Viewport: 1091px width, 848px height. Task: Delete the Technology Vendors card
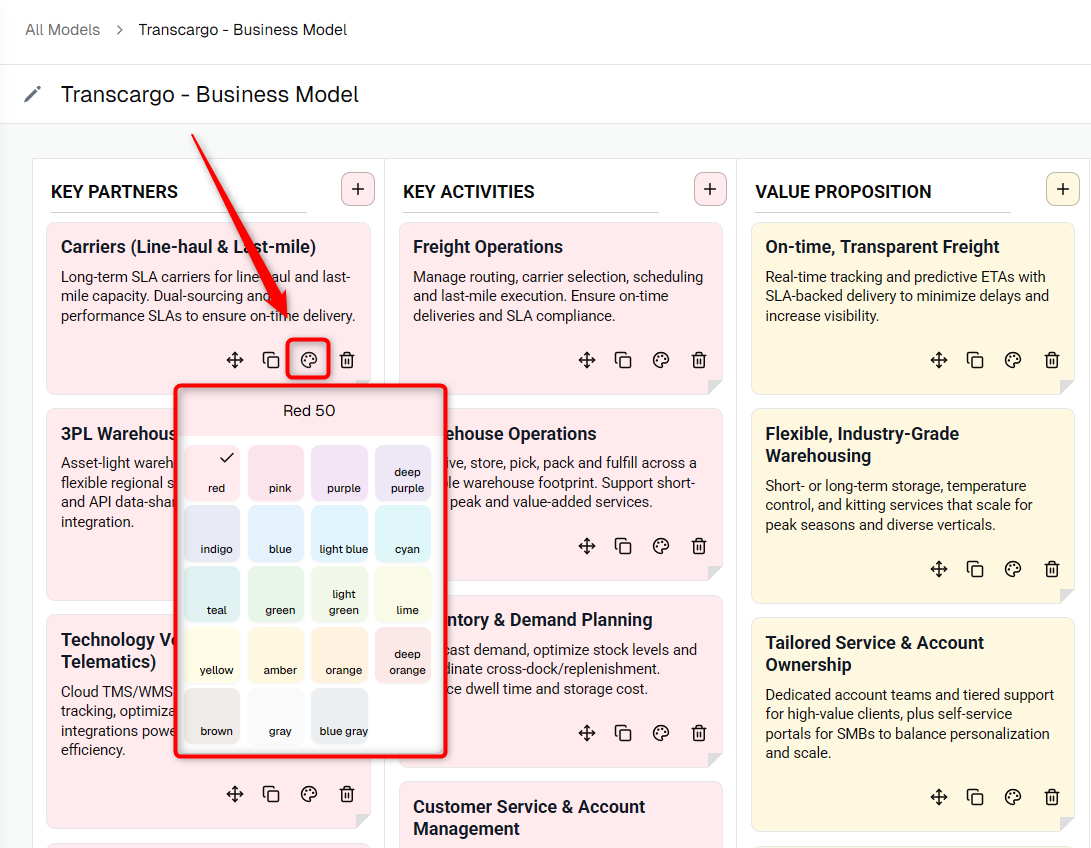[347, 794]
